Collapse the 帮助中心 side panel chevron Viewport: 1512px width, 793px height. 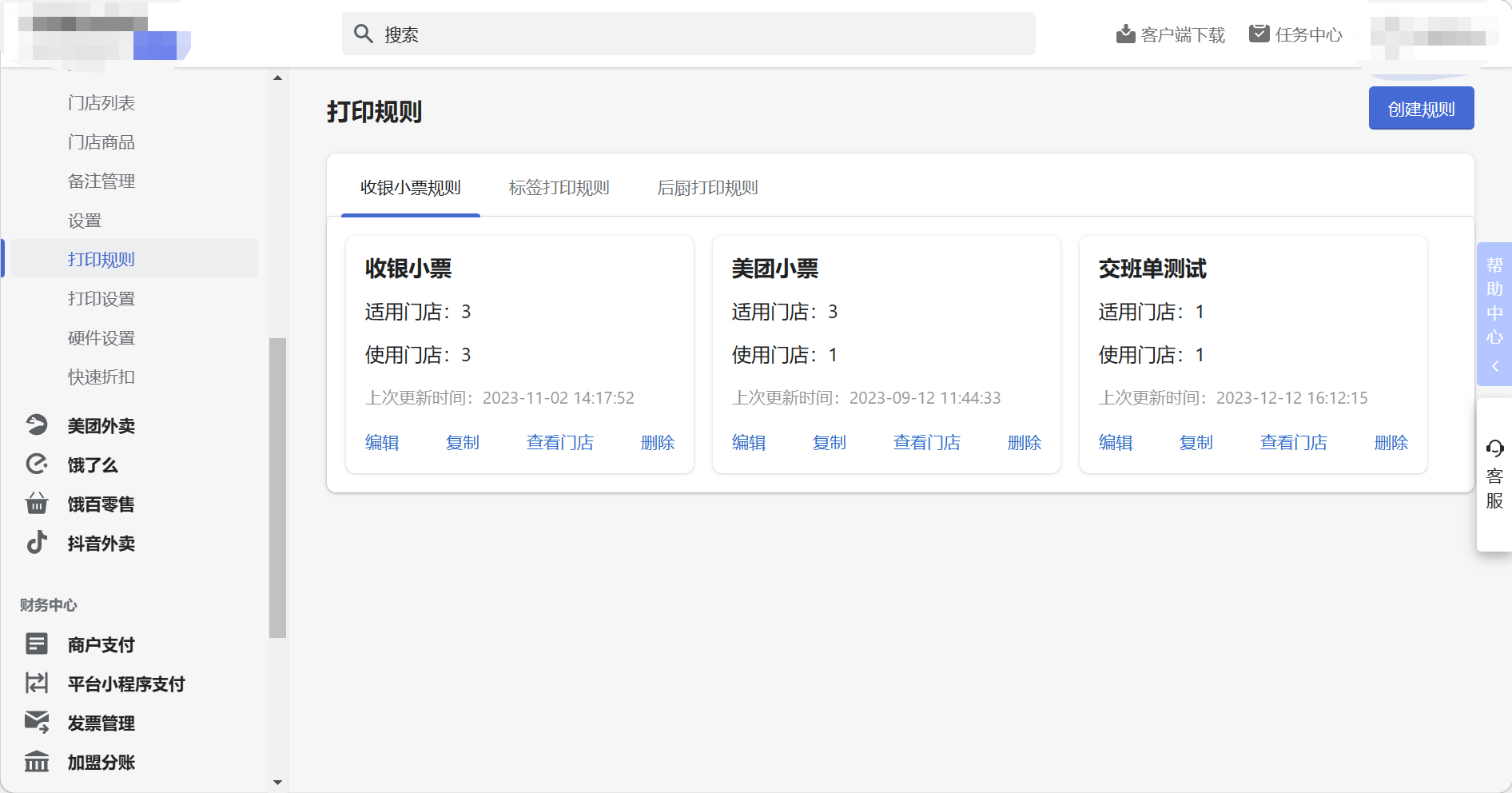pyautogui.click(x=1494, y=367)
